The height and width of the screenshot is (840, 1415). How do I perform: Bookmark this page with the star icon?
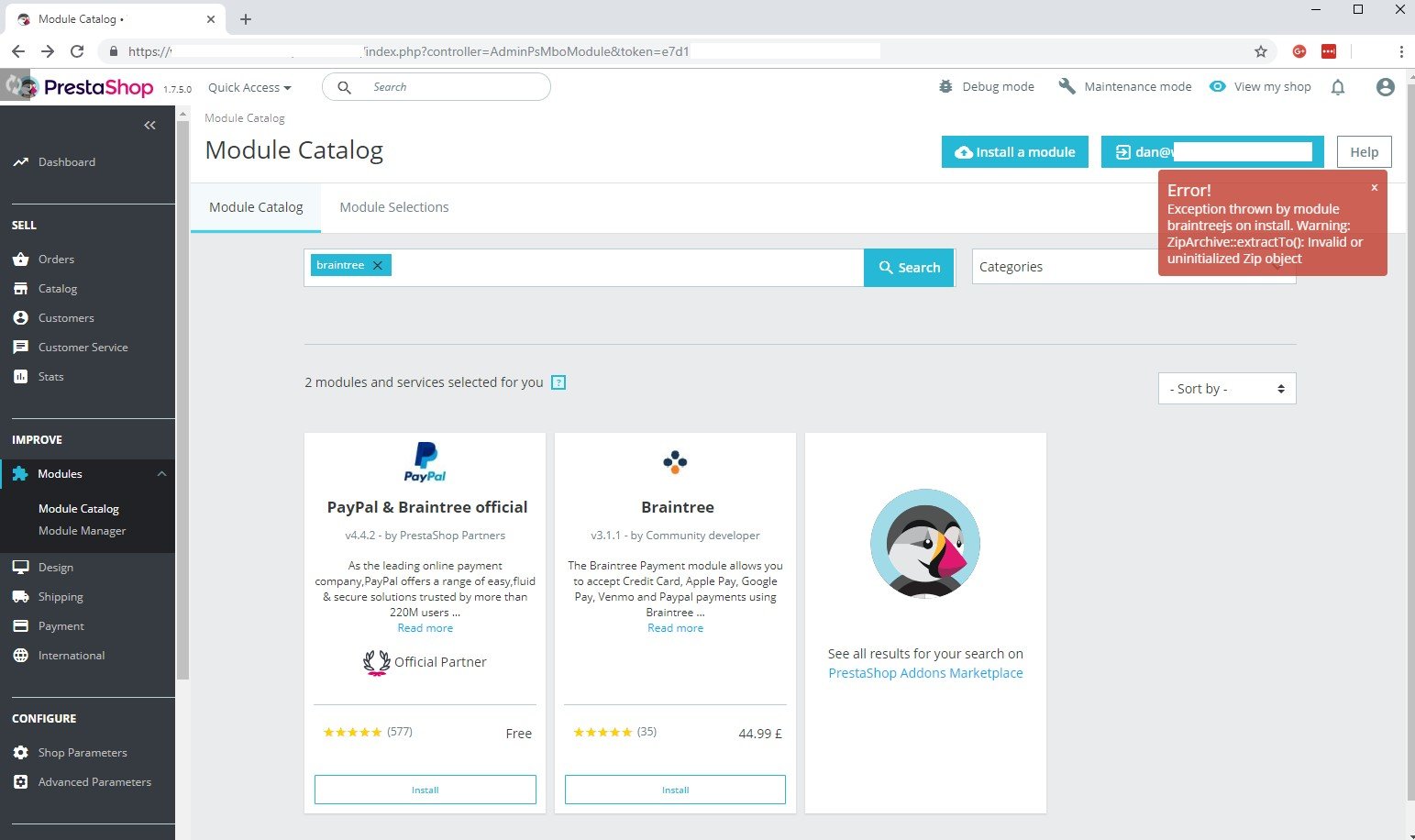(x=1261, y=51)
